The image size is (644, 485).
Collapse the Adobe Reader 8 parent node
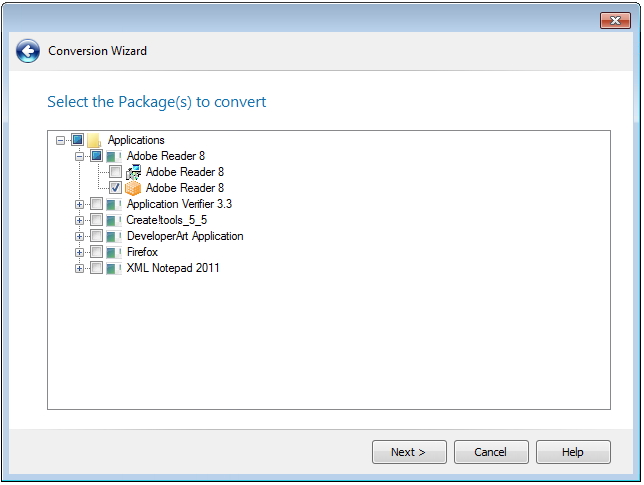[x=80, y=157]
